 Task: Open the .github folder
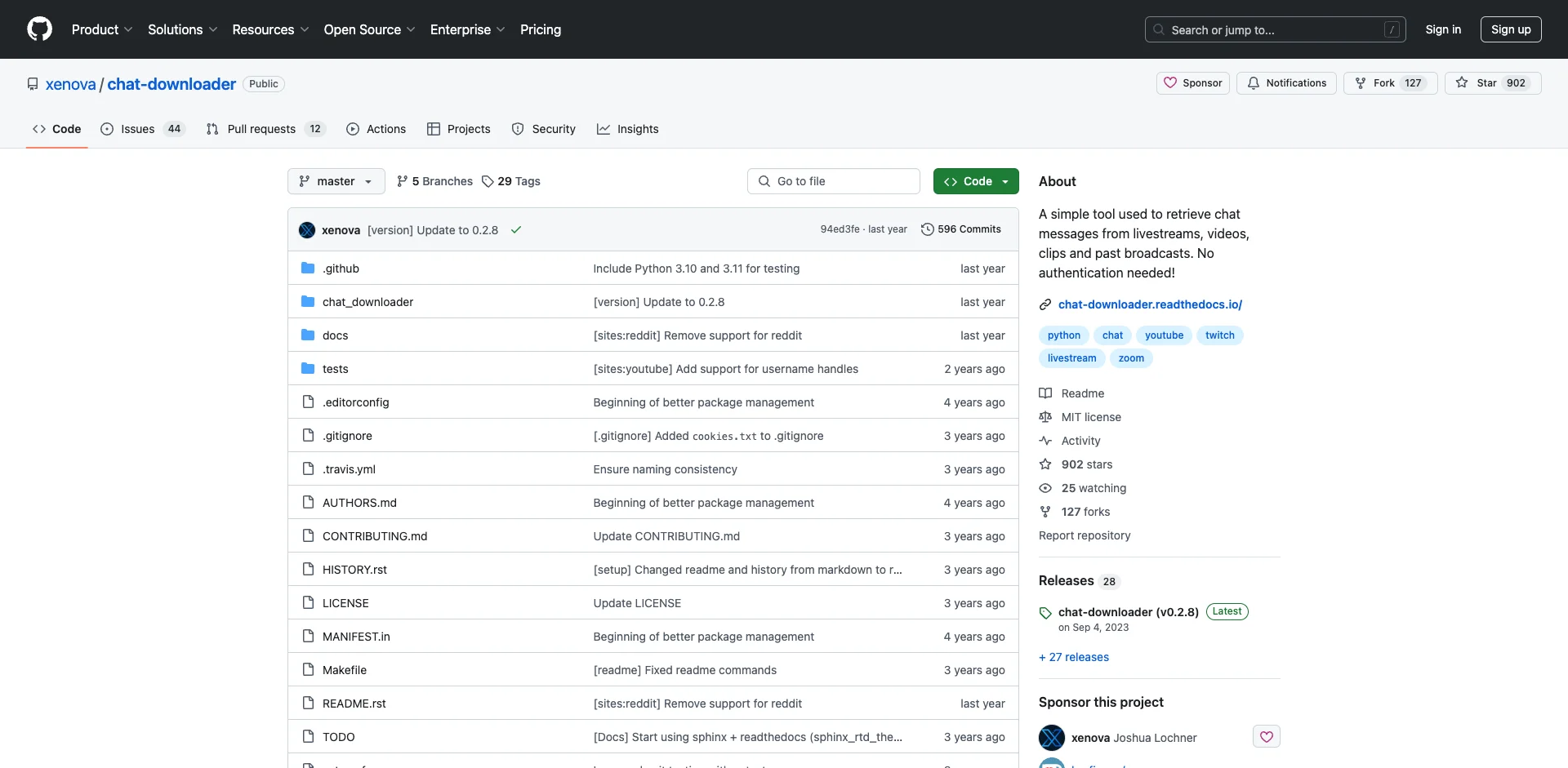(341, 269)
